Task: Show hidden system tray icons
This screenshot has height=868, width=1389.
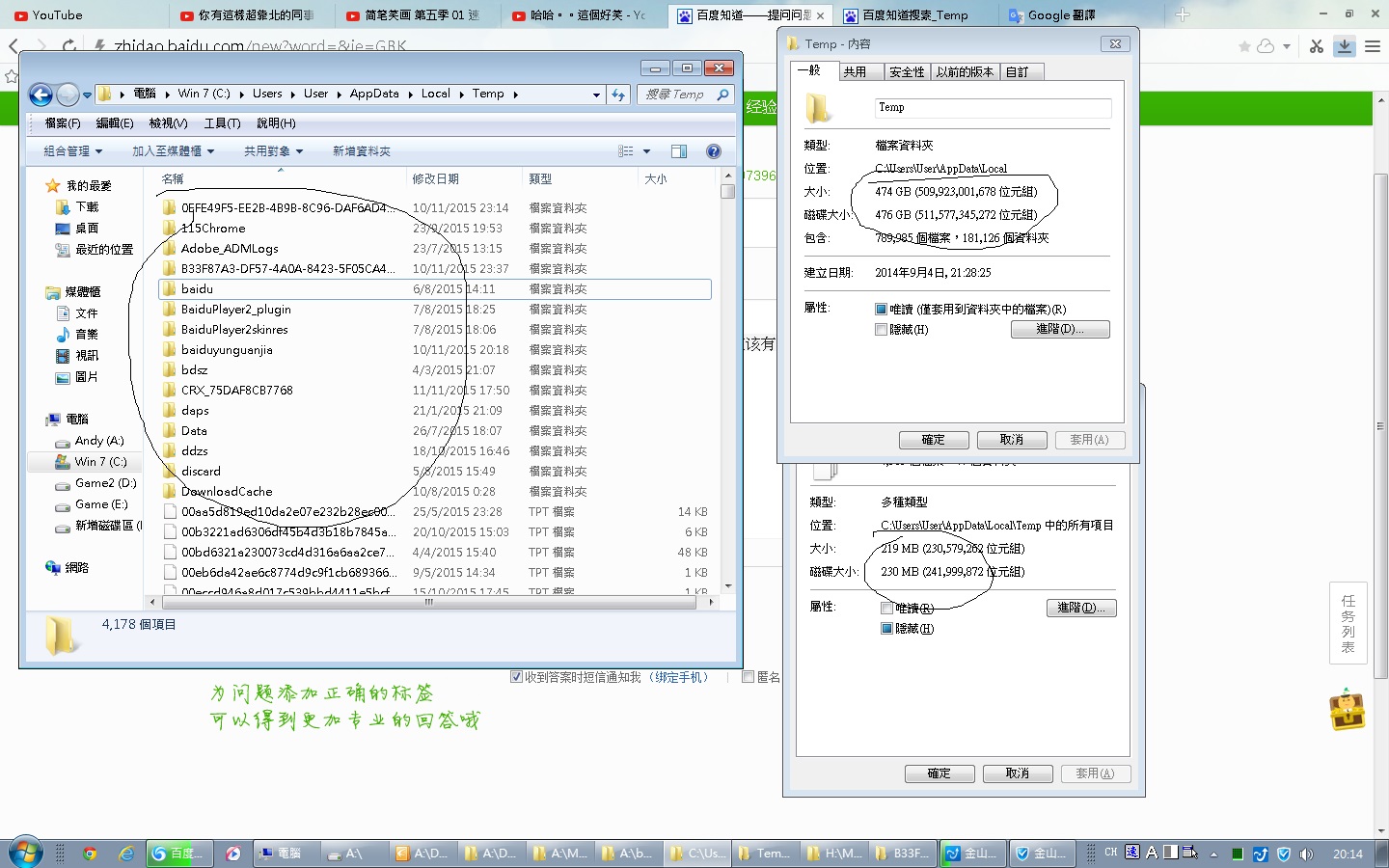Action: (x=1213, y=854)
